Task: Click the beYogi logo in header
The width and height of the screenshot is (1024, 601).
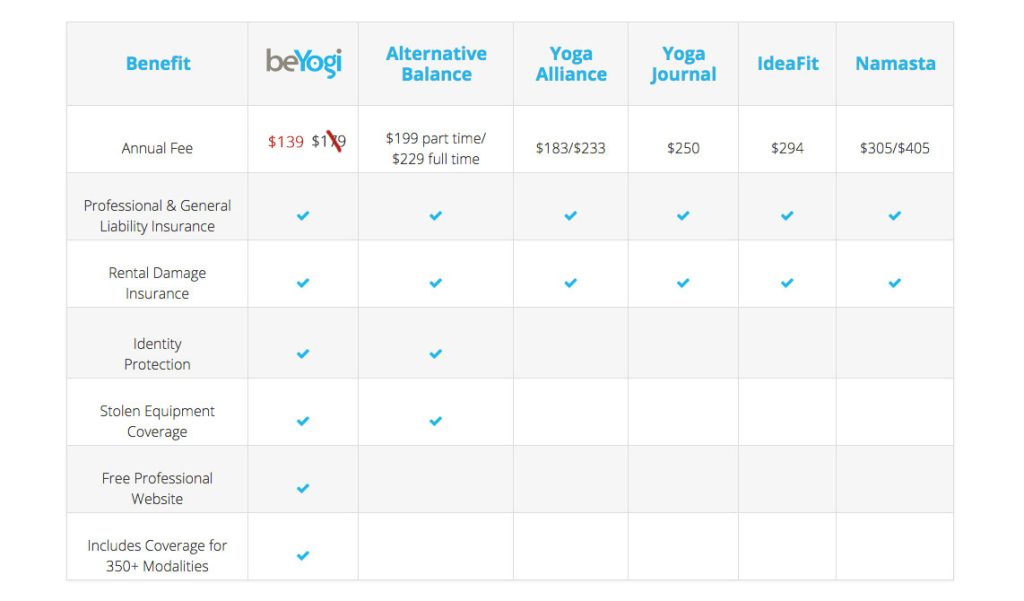Action: [303, 63]
